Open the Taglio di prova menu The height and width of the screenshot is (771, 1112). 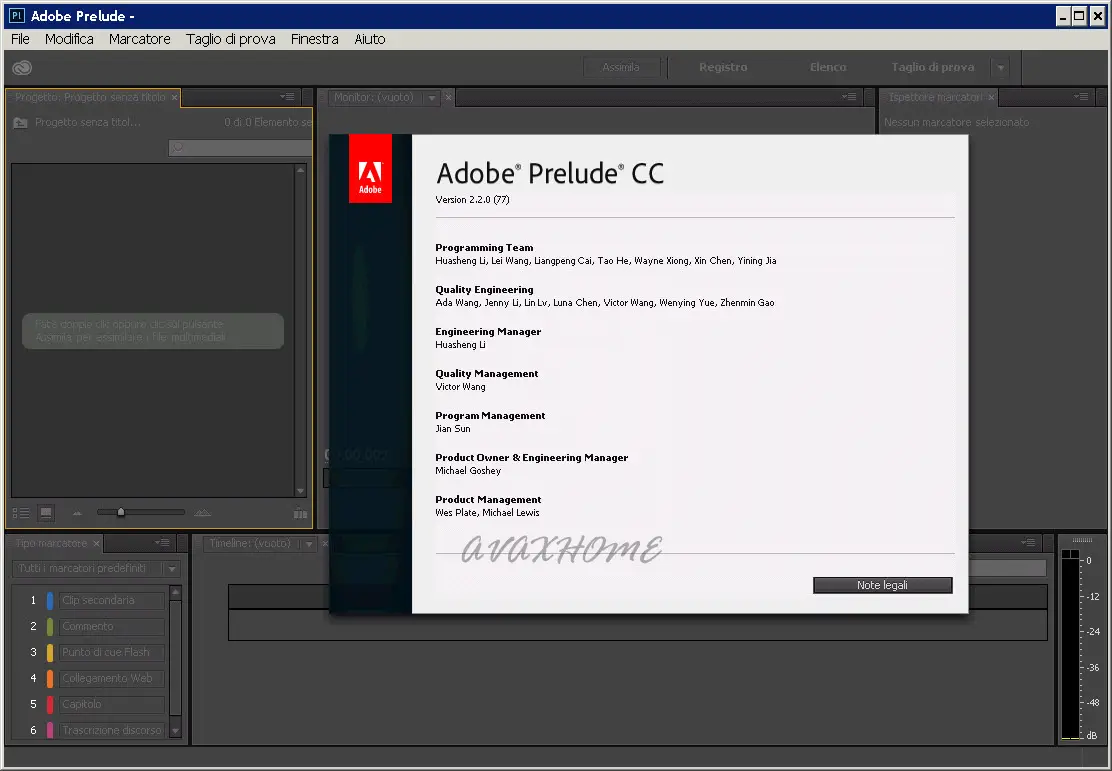pos(230,39)
